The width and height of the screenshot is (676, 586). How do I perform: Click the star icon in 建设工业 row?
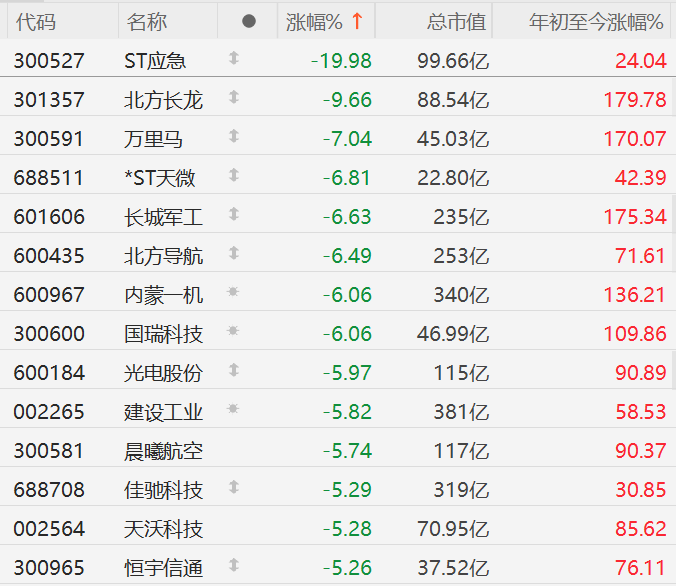click(x=233, y=408)
